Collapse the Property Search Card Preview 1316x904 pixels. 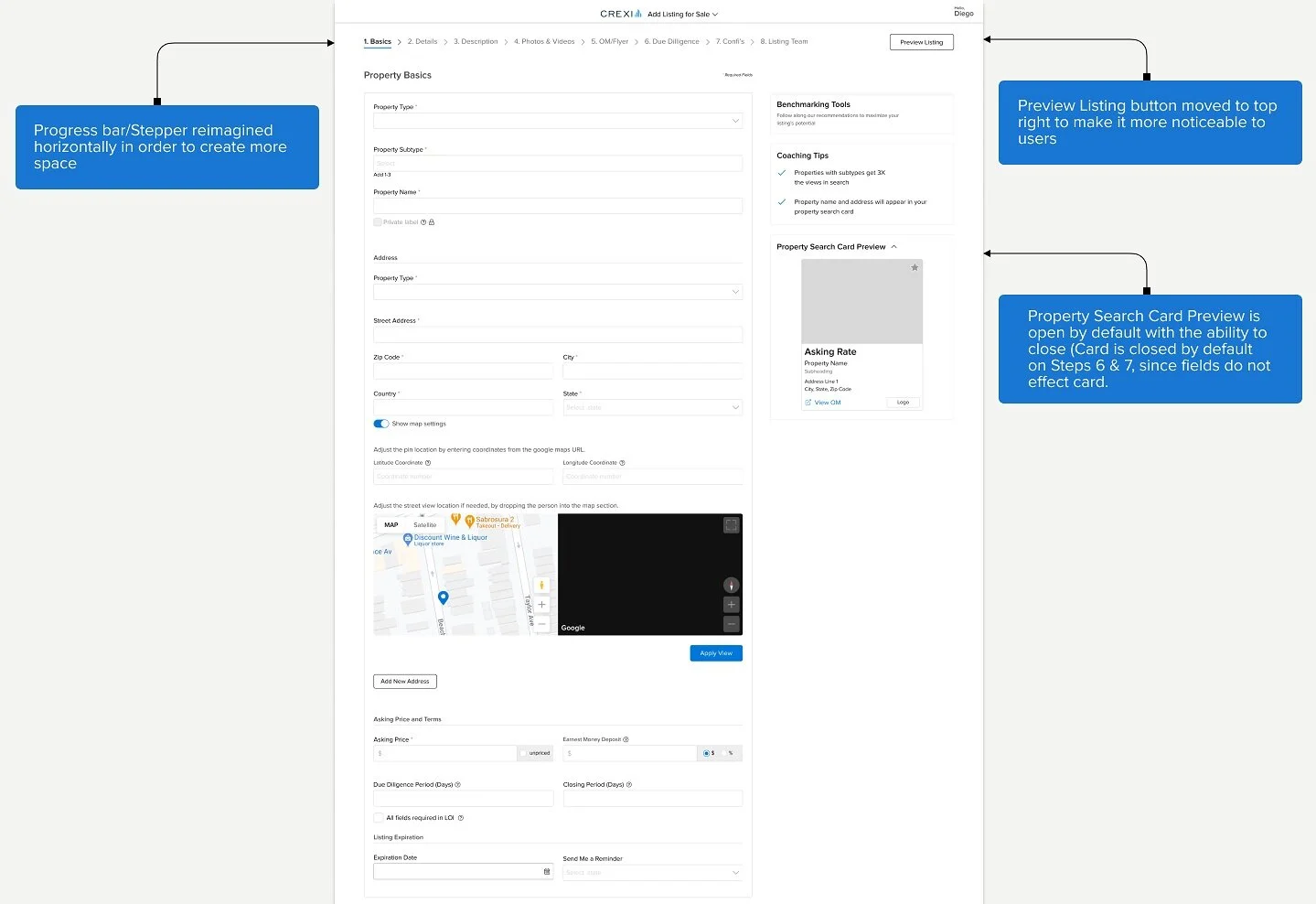coord(893,246)
